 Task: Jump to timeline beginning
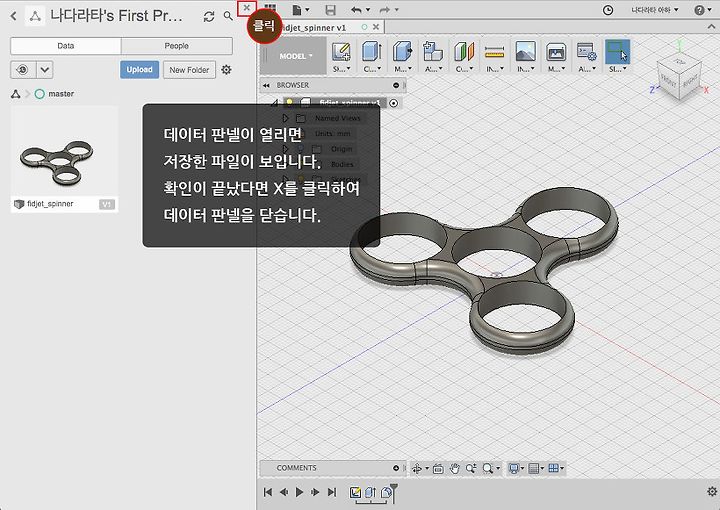[x=267, y=492]
